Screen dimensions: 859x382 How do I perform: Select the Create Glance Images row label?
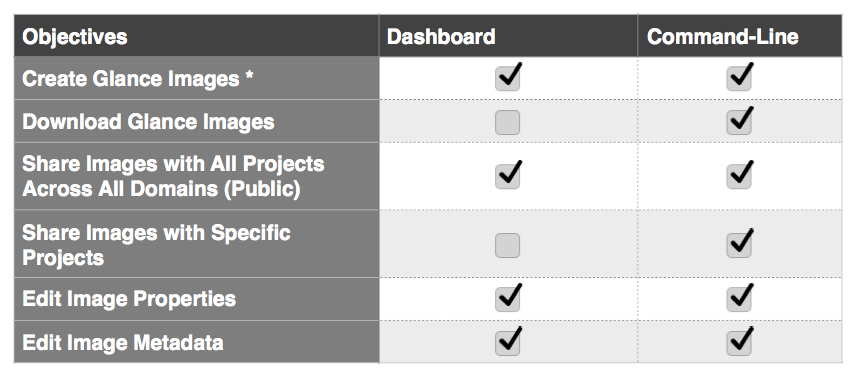[138, 79]
